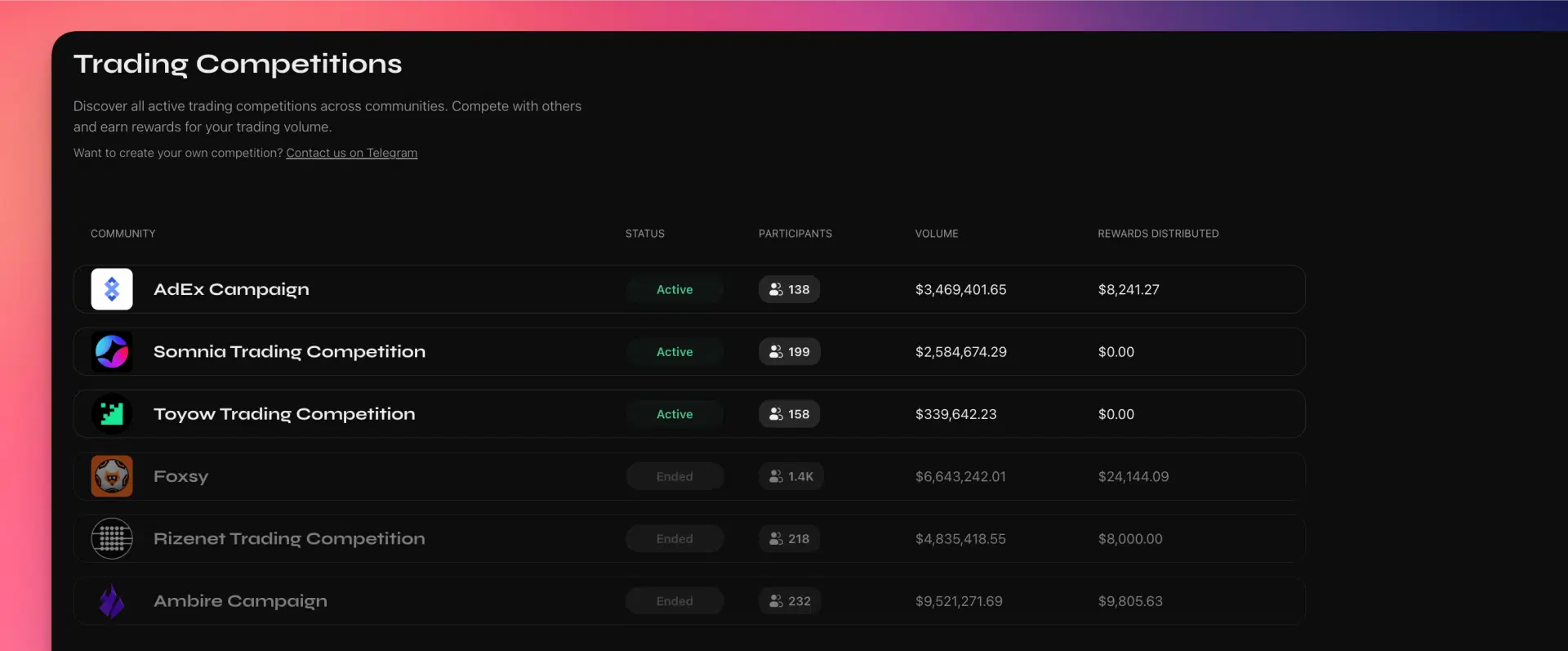Click the participants icon in Ambire row
This screenshot has width=1568, height=651.
coord(776,601)
